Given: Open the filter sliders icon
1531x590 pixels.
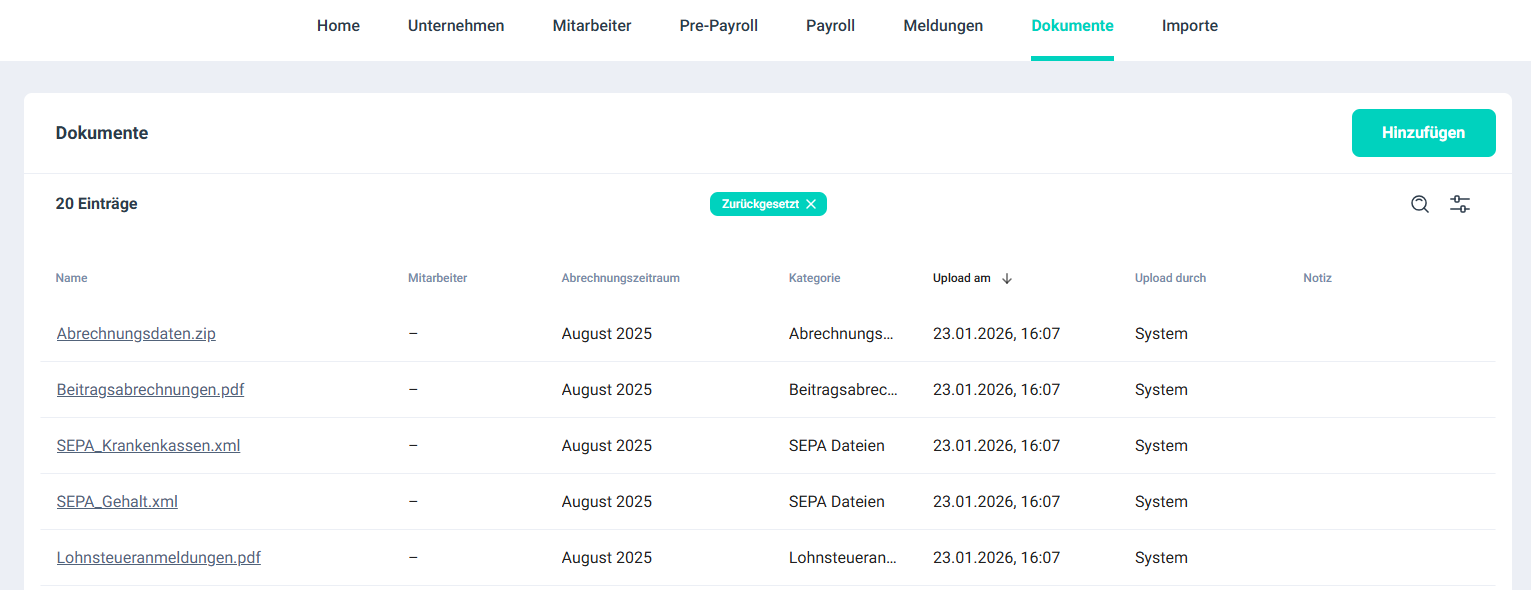Looking at the screenshot, I should point(1460,204).
